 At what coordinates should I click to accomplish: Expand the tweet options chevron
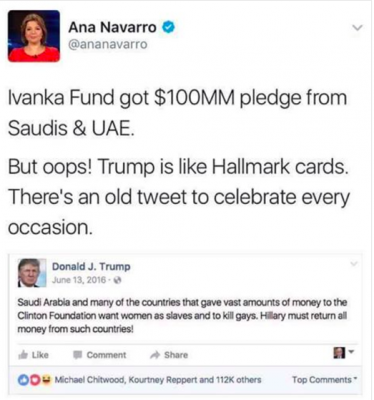[x=357, y=28]
